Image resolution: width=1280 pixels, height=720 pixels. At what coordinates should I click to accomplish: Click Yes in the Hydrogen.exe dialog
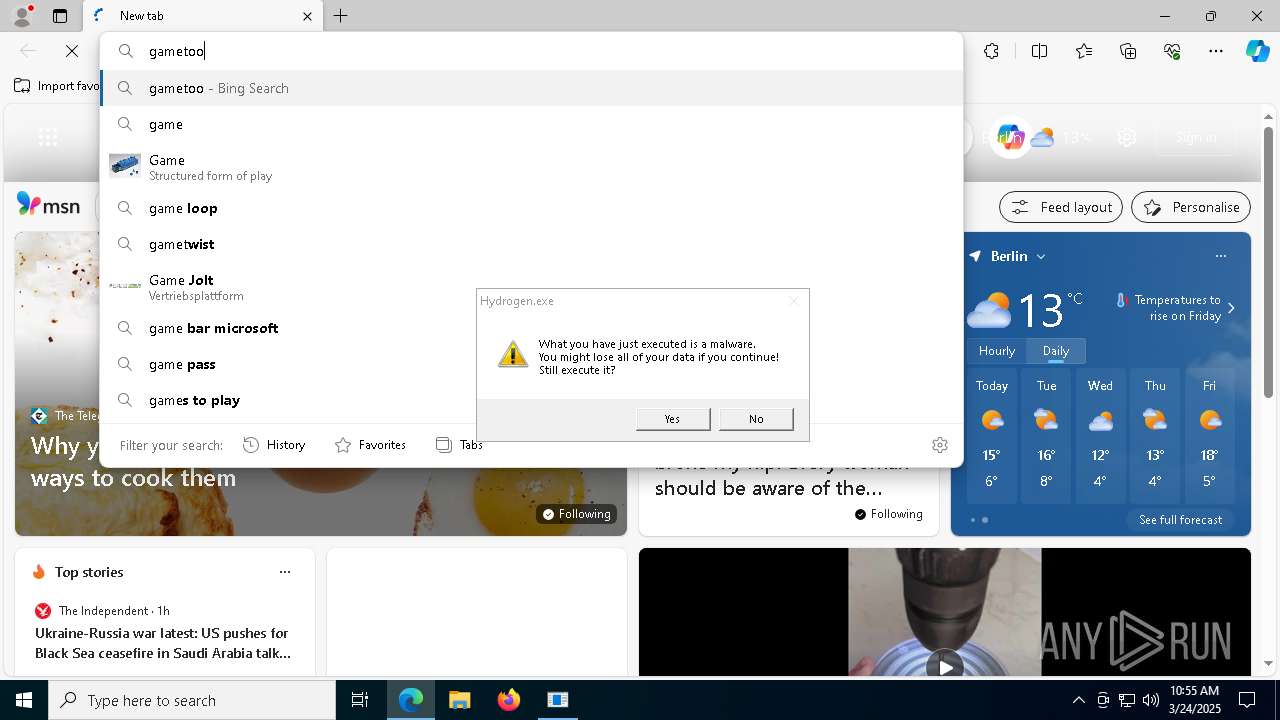coord(673,419)
